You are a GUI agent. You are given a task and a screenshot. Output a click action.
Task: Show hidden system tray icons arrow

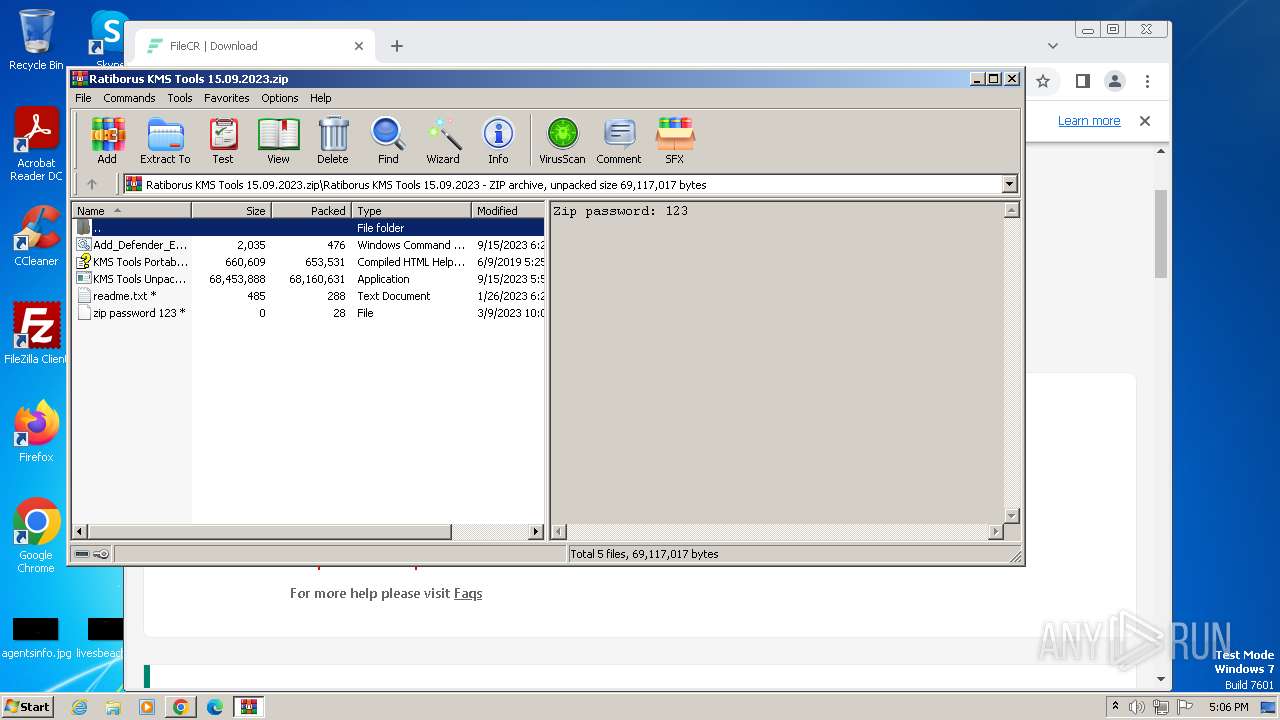1115,707
